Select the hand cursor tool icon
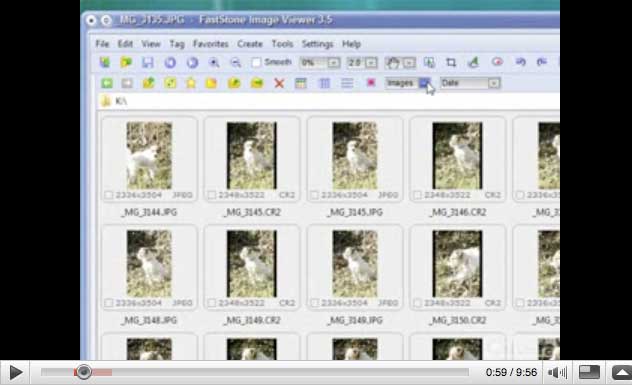Screen dimensions: 632x385 pyautogui.click(x=393, y=62)
